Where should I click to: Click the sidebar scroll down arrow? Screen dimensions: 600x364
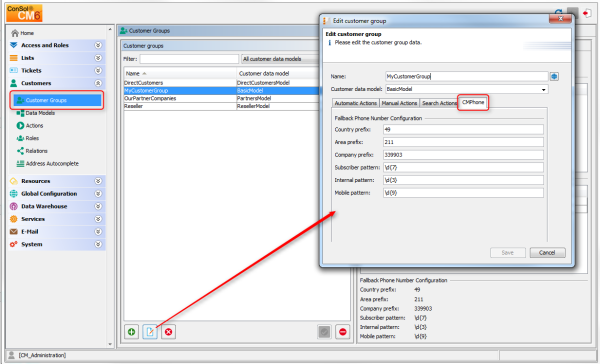tap(110, 344)
